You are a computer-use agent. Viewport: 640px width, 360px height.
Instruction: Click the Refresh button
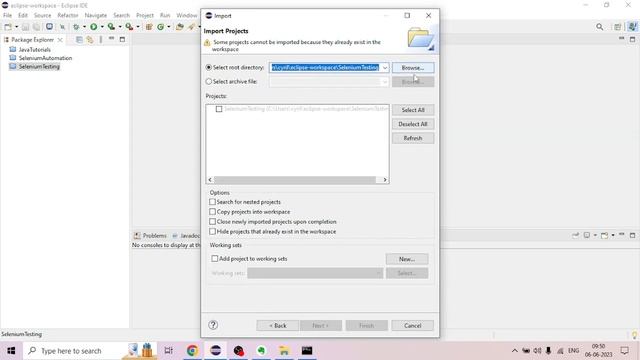(x=413, y=138)
